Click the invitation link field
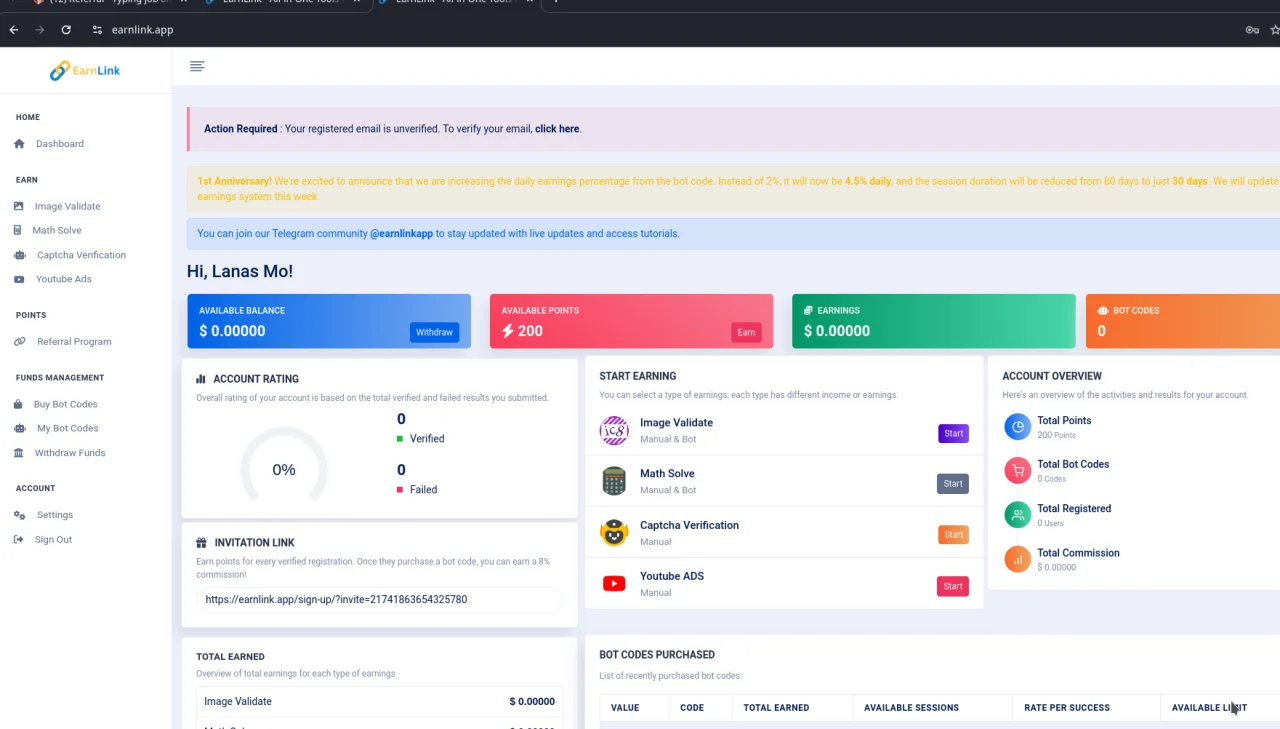Viewport: 1280px width, 729px height. (379, 600)
